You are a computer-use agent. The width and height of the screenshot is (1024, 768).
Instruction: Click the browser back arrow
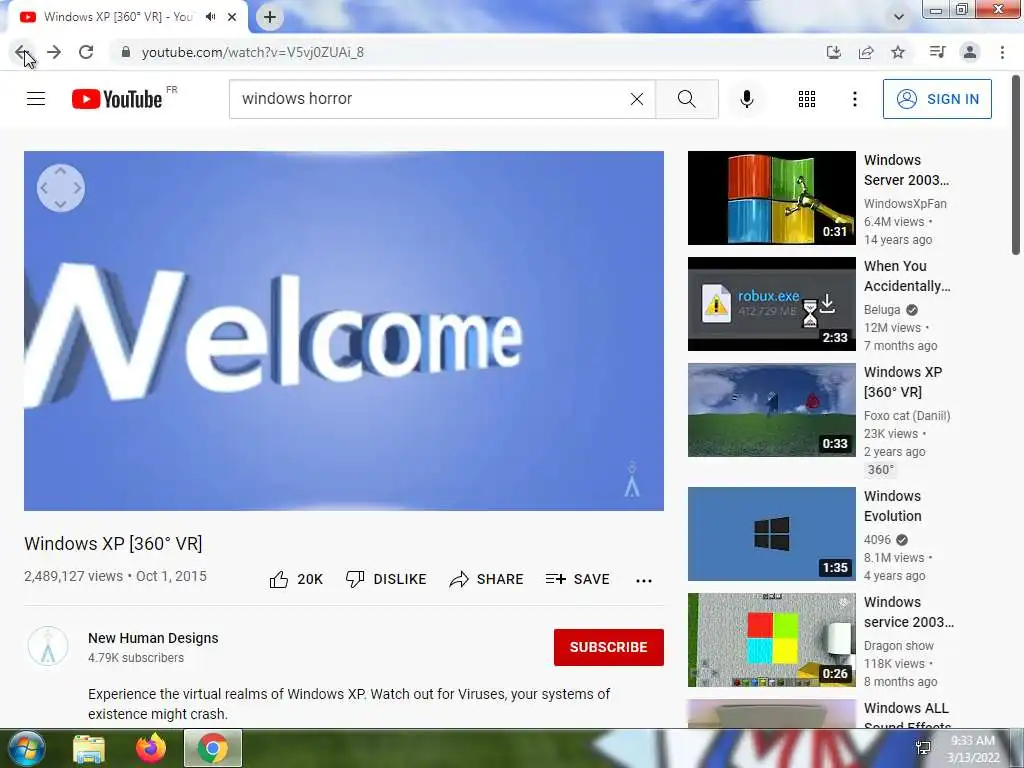pos(22,52)
